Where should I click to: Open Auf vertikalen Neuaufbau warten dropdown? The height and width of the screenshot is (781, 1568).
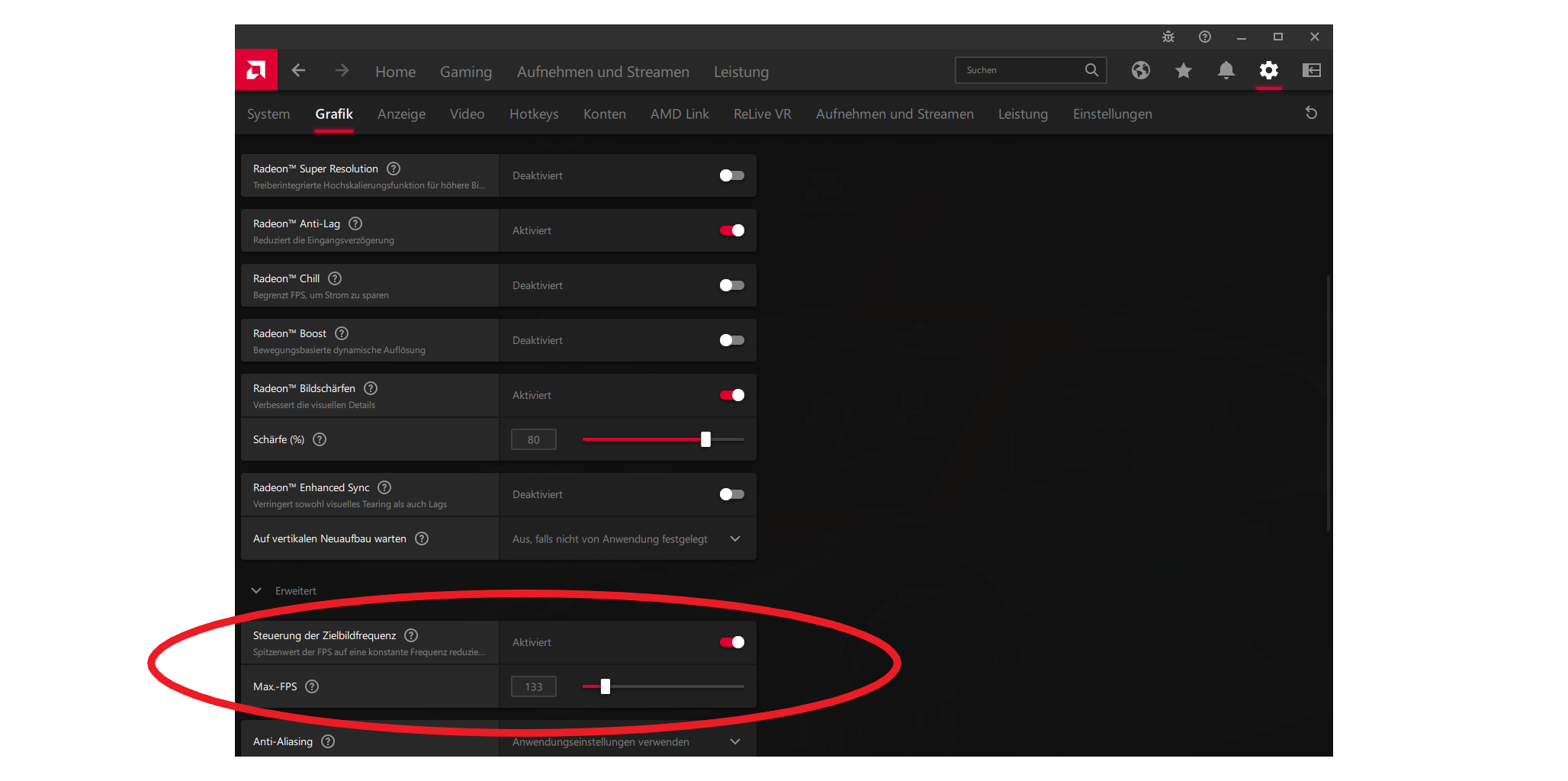coord(628,538)
